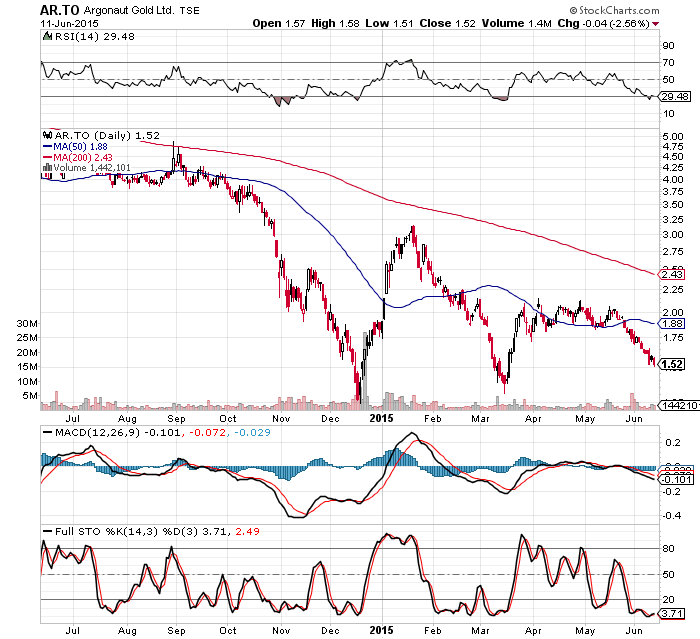Click the MACD(12,26,9) legend text
Viewport: 700px width, 639px height.
pyautogui.click(x=97, y=432)
